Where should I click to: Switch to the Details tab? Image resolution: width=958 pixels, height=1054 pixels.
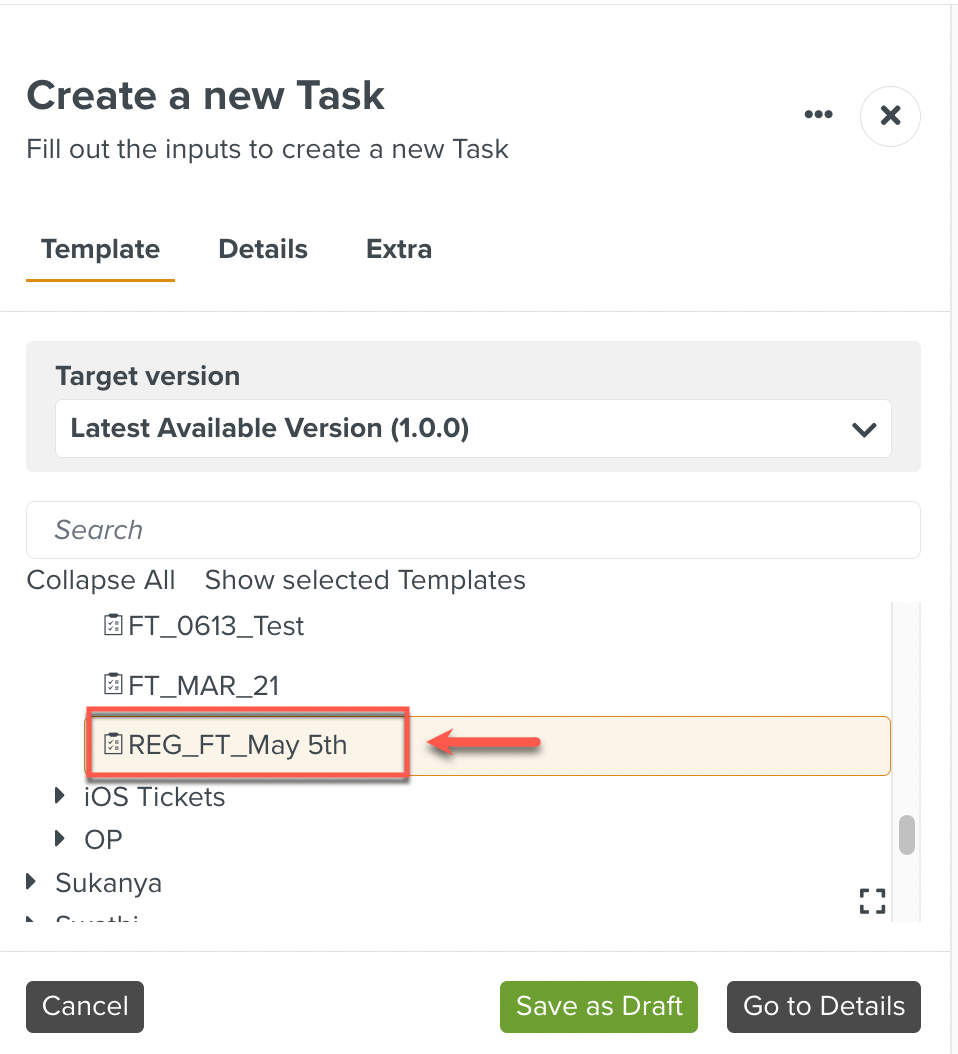[263, 249]
